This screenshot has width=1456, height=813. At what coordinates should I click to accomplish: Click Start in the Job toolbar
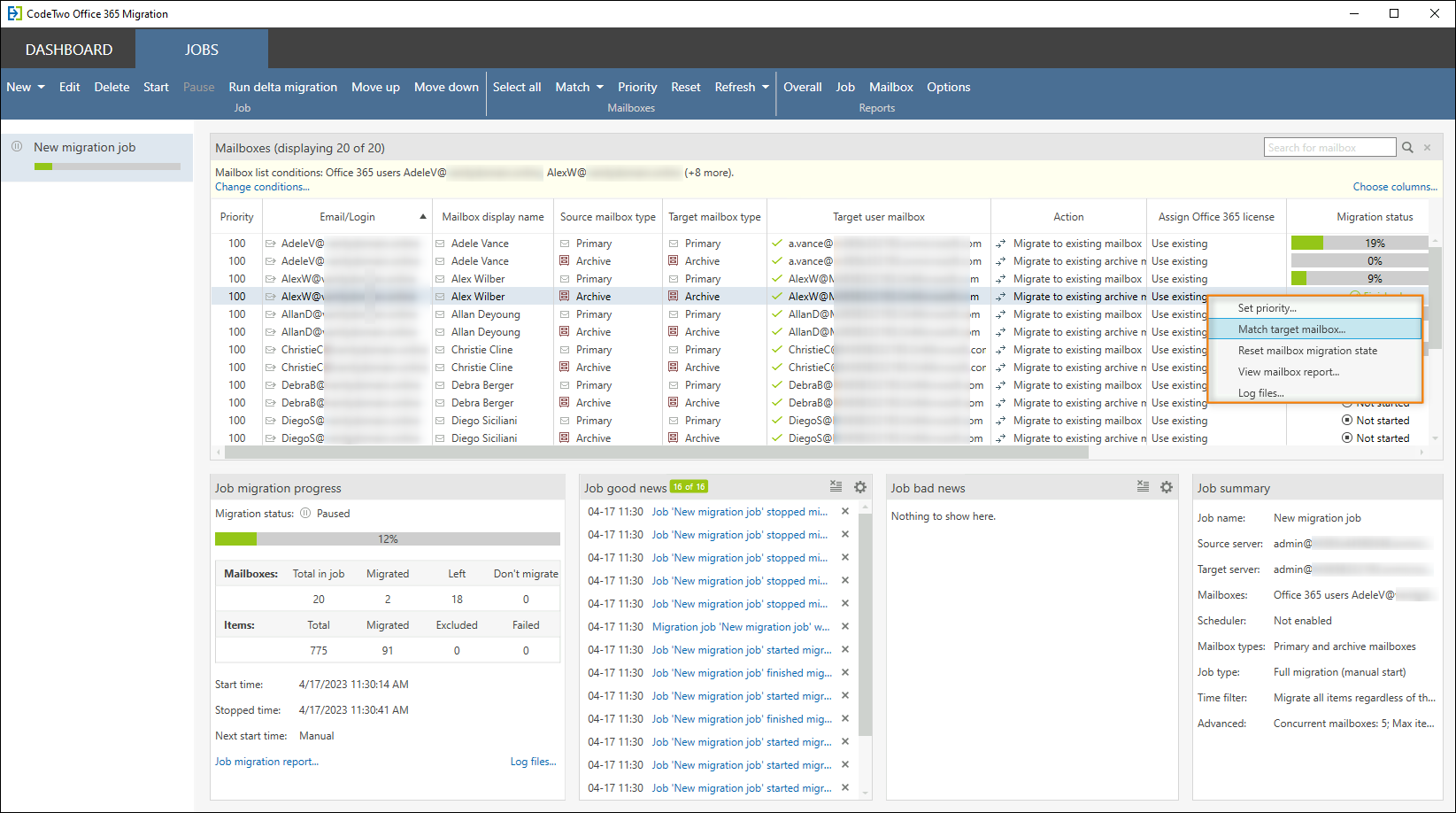(156, 87)
